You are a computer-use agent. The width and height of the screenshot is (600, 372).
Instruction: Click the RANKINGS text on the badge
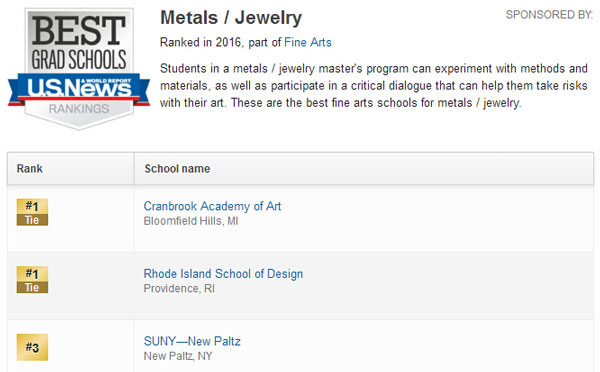[x=79, y=109]
